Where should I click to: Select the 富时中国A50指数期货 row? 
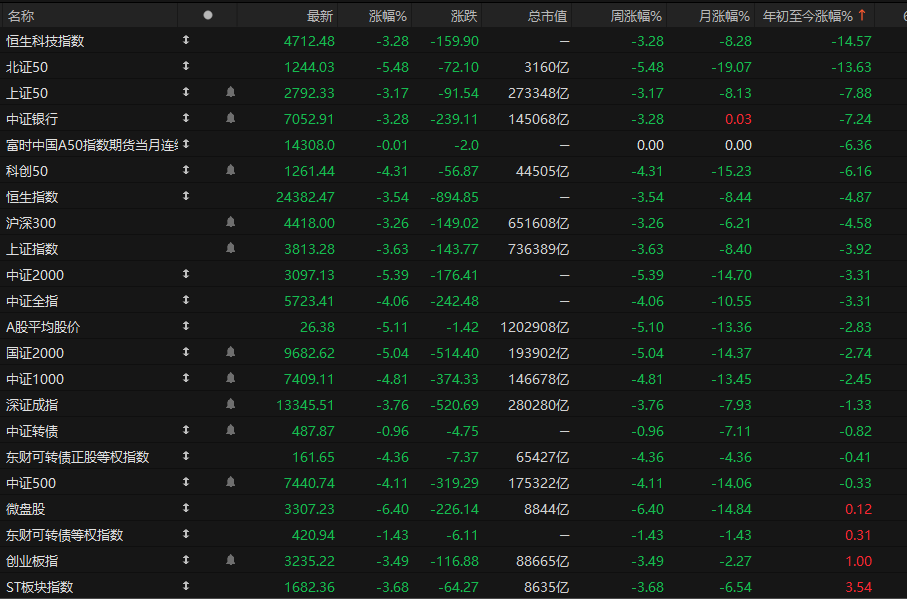(x=90, y=144)
